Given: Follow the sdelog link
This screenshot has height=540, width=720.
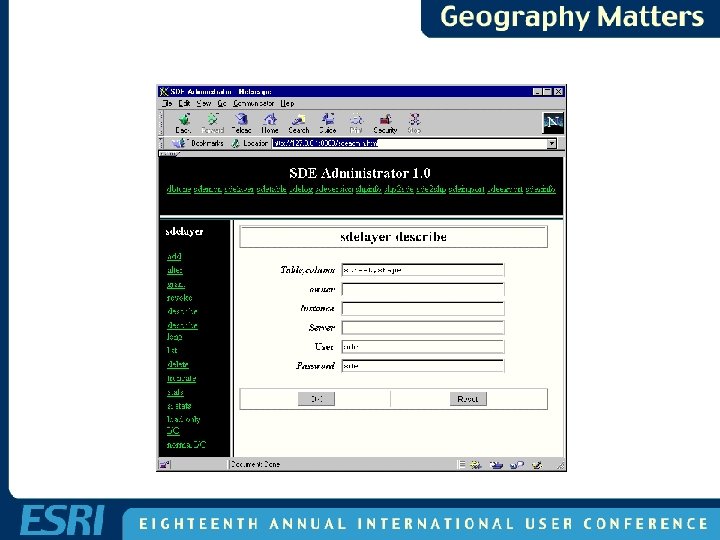Looking at the screenshot, I should tap(301, 189).
